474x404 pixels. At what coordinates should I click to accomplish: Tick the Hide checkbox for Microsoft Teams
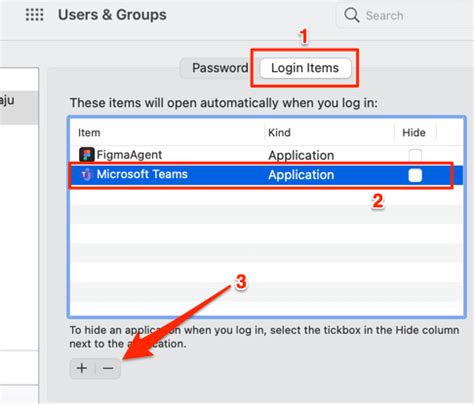[415, 175]
